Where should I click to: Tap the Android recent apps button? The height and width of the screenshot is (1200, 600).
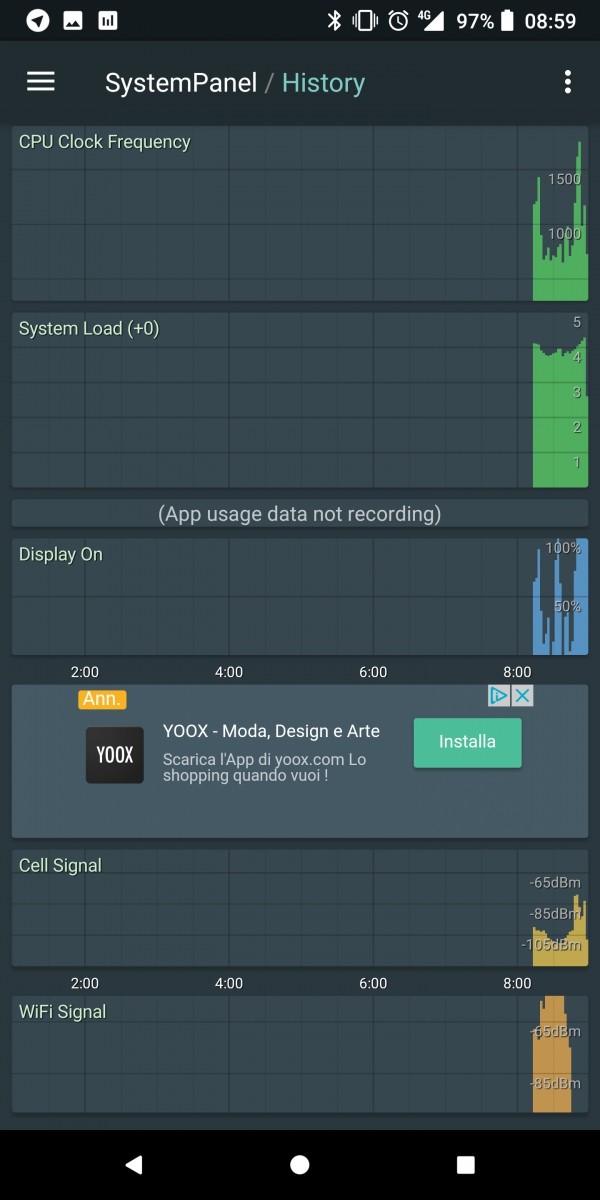click(x=465, y=1164)
